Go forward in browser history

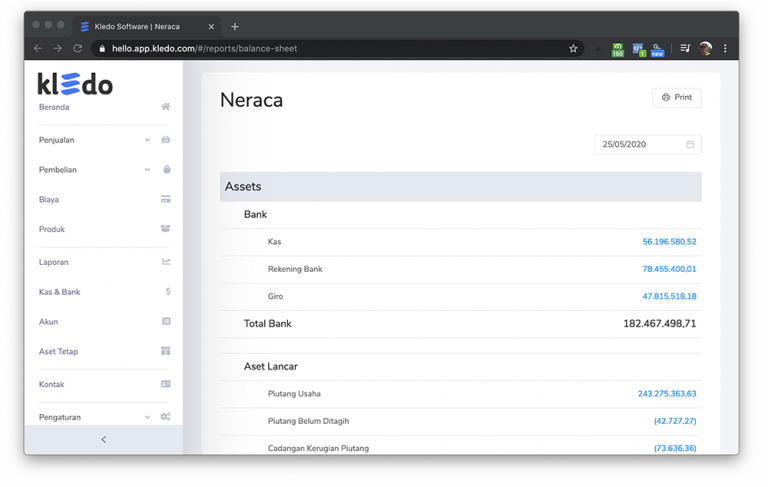point(58,49)
